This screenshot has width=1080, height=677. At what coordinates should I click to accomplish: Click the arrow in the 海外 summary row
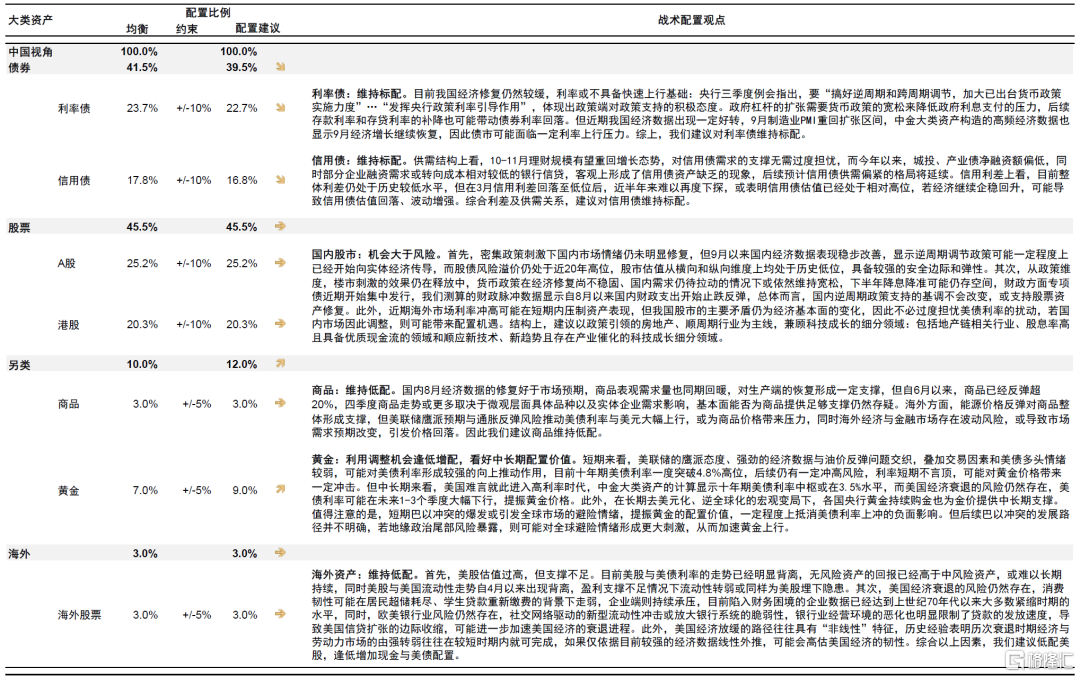pos(280,552)
